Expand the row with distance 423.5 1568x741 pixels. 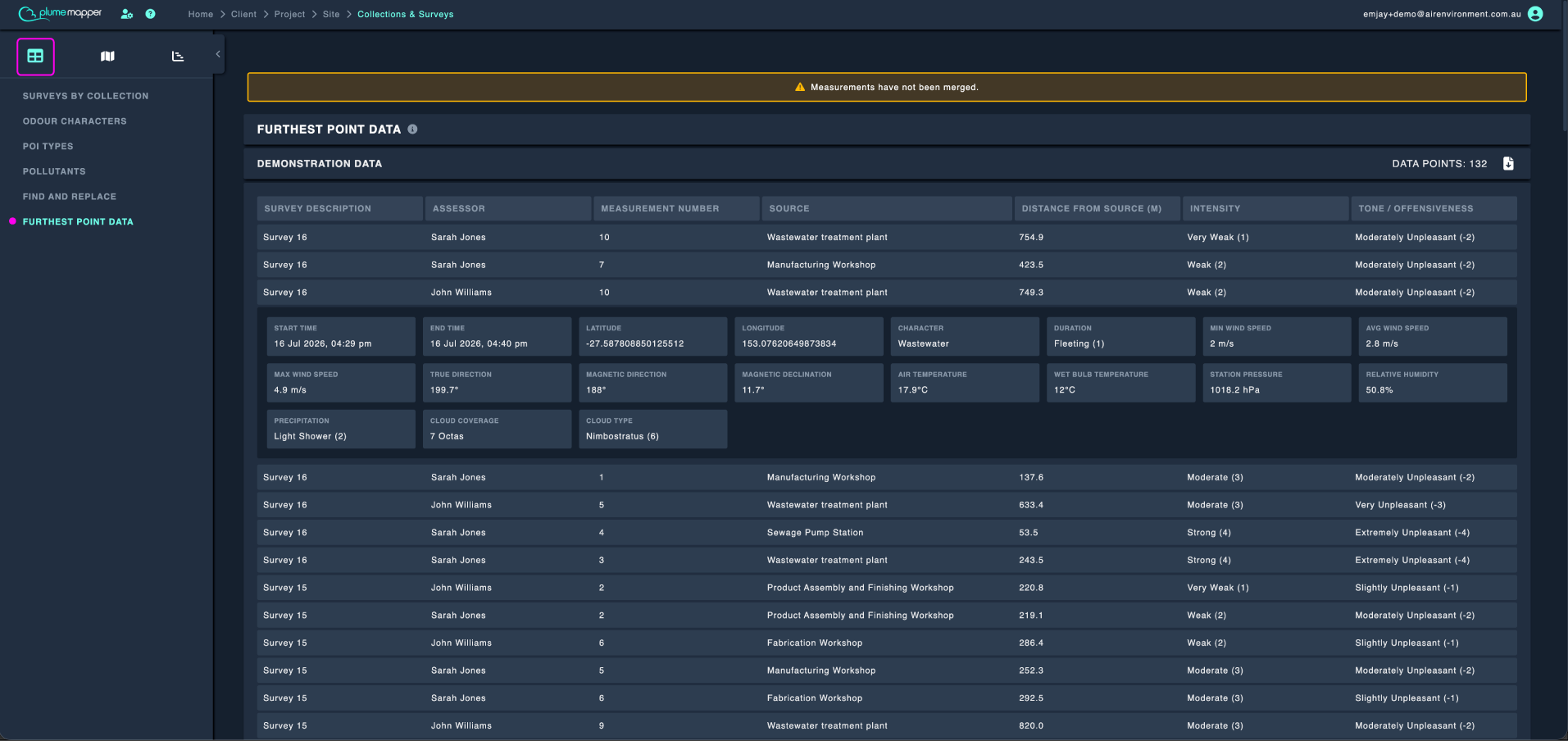coord(887,265)
